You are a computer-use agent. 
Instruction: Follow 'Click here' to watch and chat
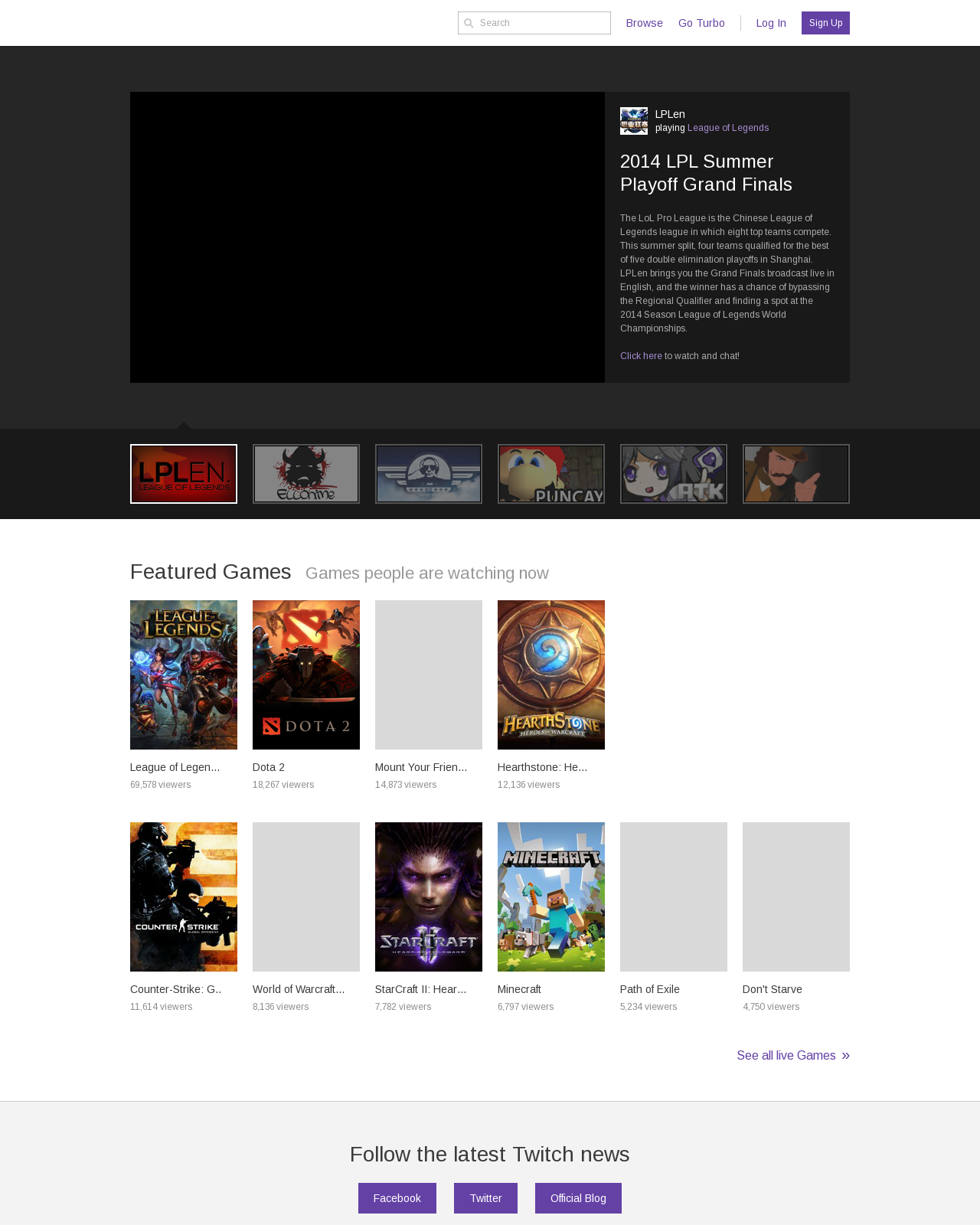point(641,356)
